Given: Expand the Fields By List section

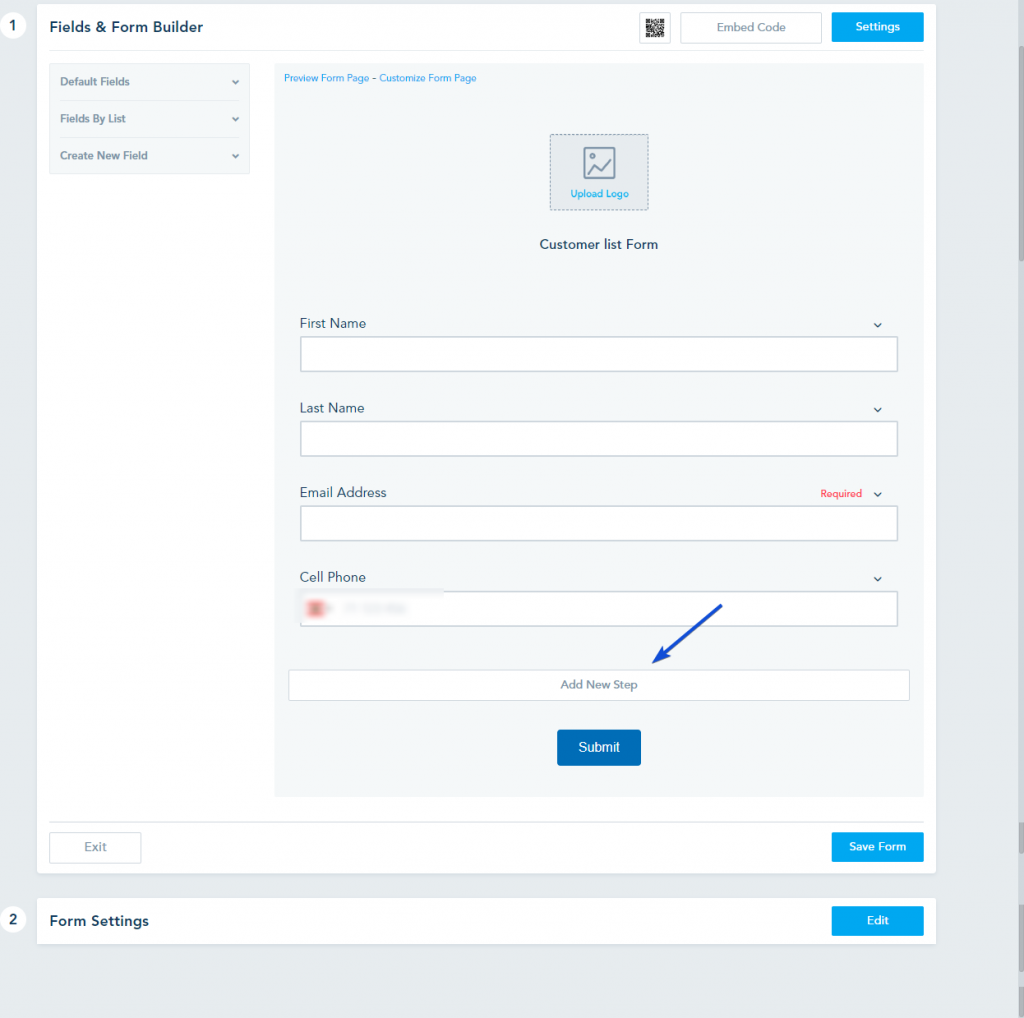Looking at the screenshot, I should coord(148,118).
